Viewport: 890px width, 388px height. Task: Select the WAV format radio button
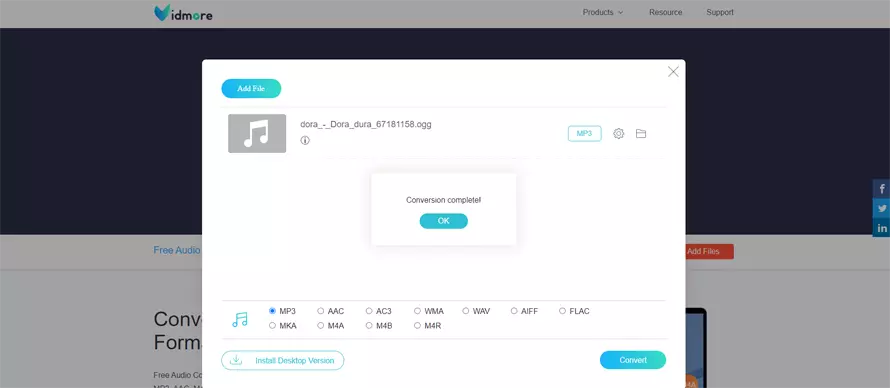[x=465, y=311]
